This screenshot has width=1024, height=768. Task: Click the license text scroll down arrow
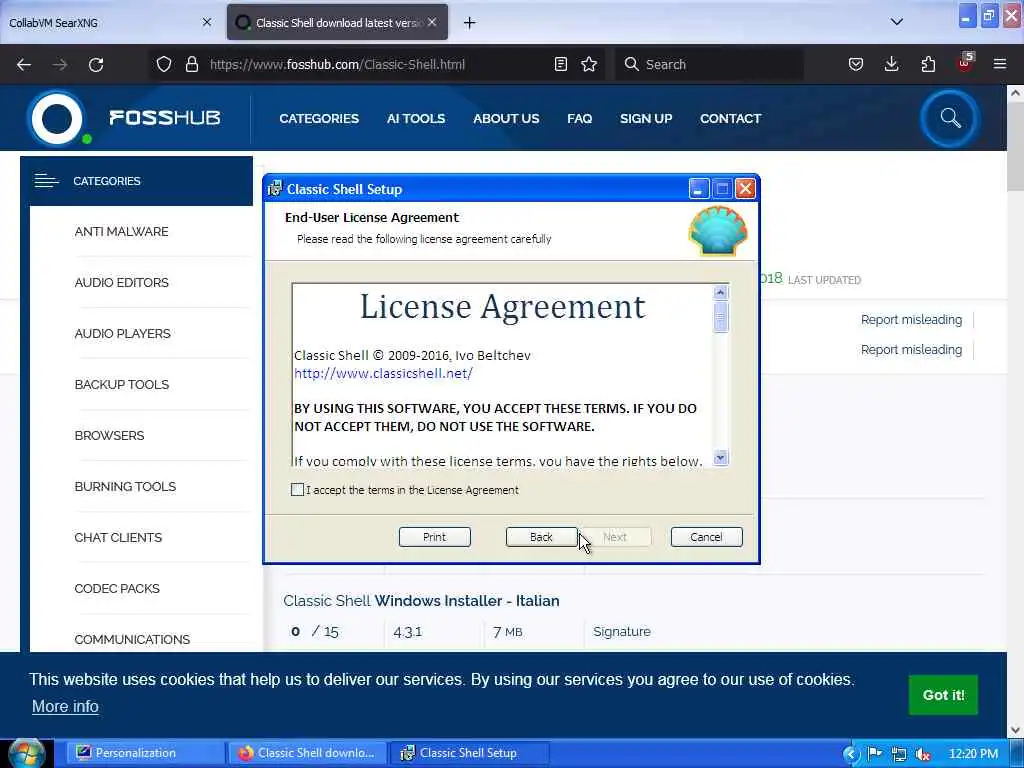[720, 458]
